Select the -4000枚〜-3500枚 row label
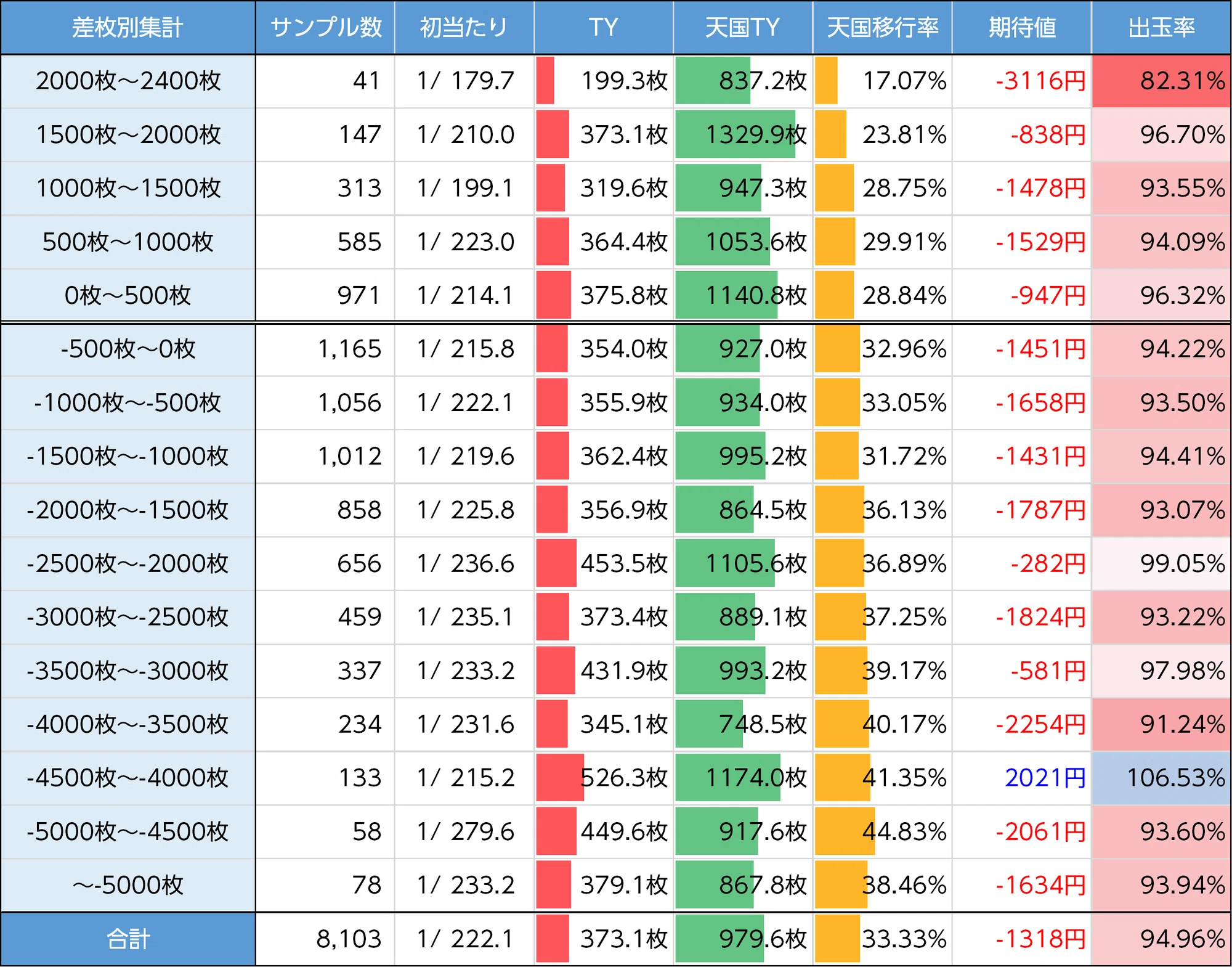Viewport: 1232px width, 967px height. (x=128, y=724)
